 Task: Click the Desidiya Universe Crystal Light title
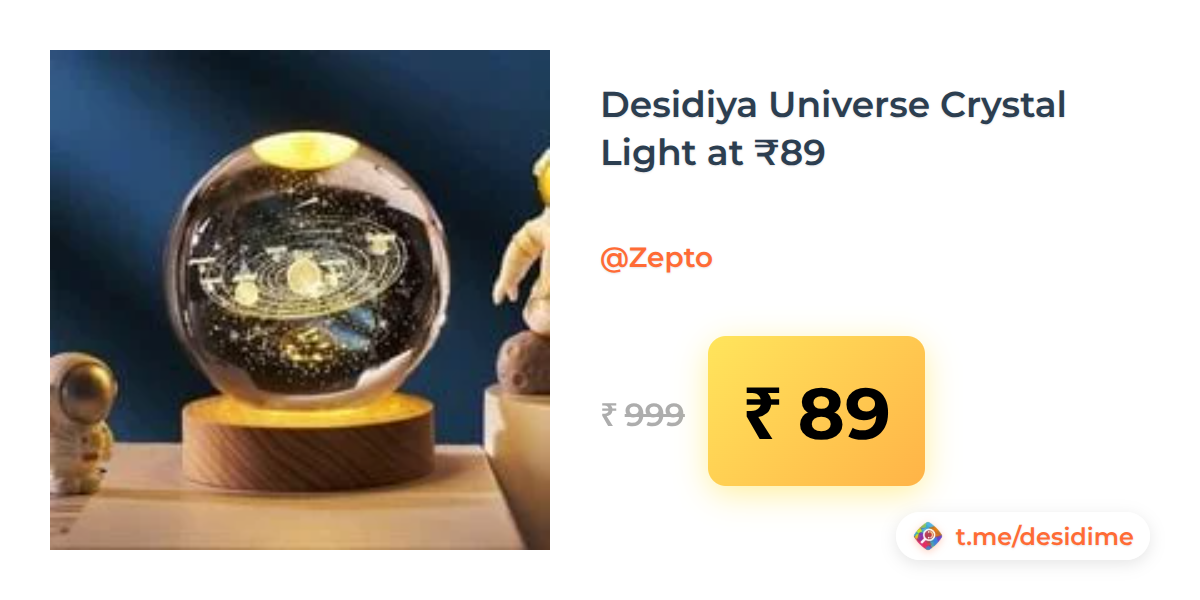[833, 129]
